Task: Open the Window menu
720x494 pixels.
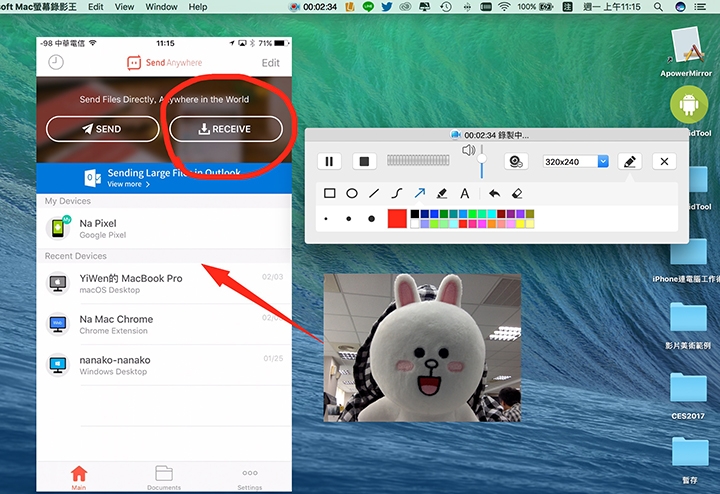Action: pyautogui.click(x=161, y=7)
